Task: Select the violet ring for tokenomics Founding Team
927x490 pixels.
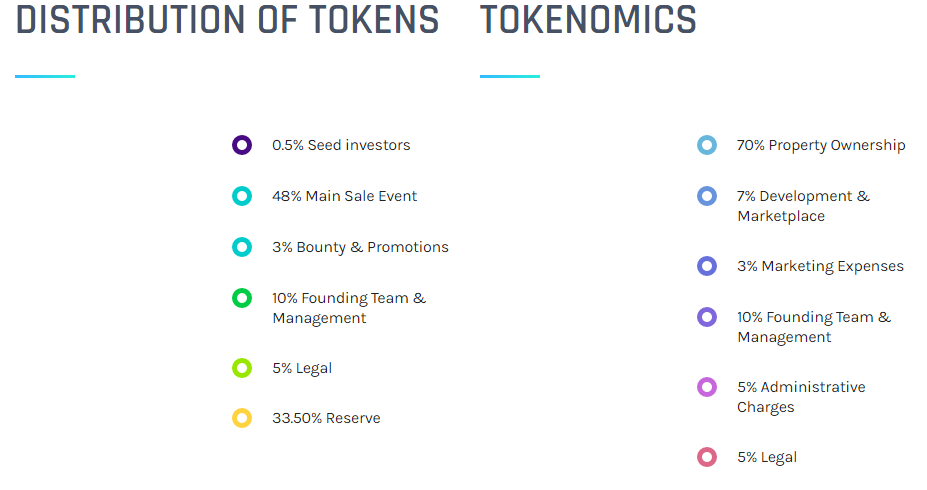Action: (x=707, y=317)
